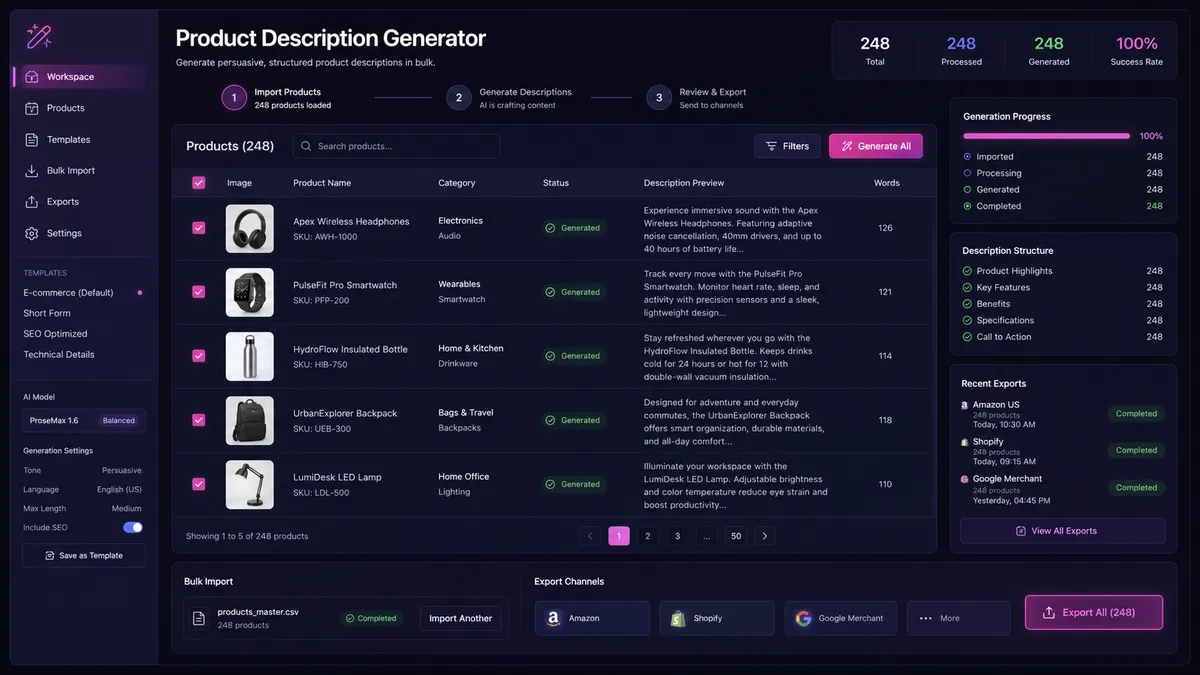1200x675 pixels.
Task: Click the Workspace sidebar icon
Action: (x=32, y=77)
